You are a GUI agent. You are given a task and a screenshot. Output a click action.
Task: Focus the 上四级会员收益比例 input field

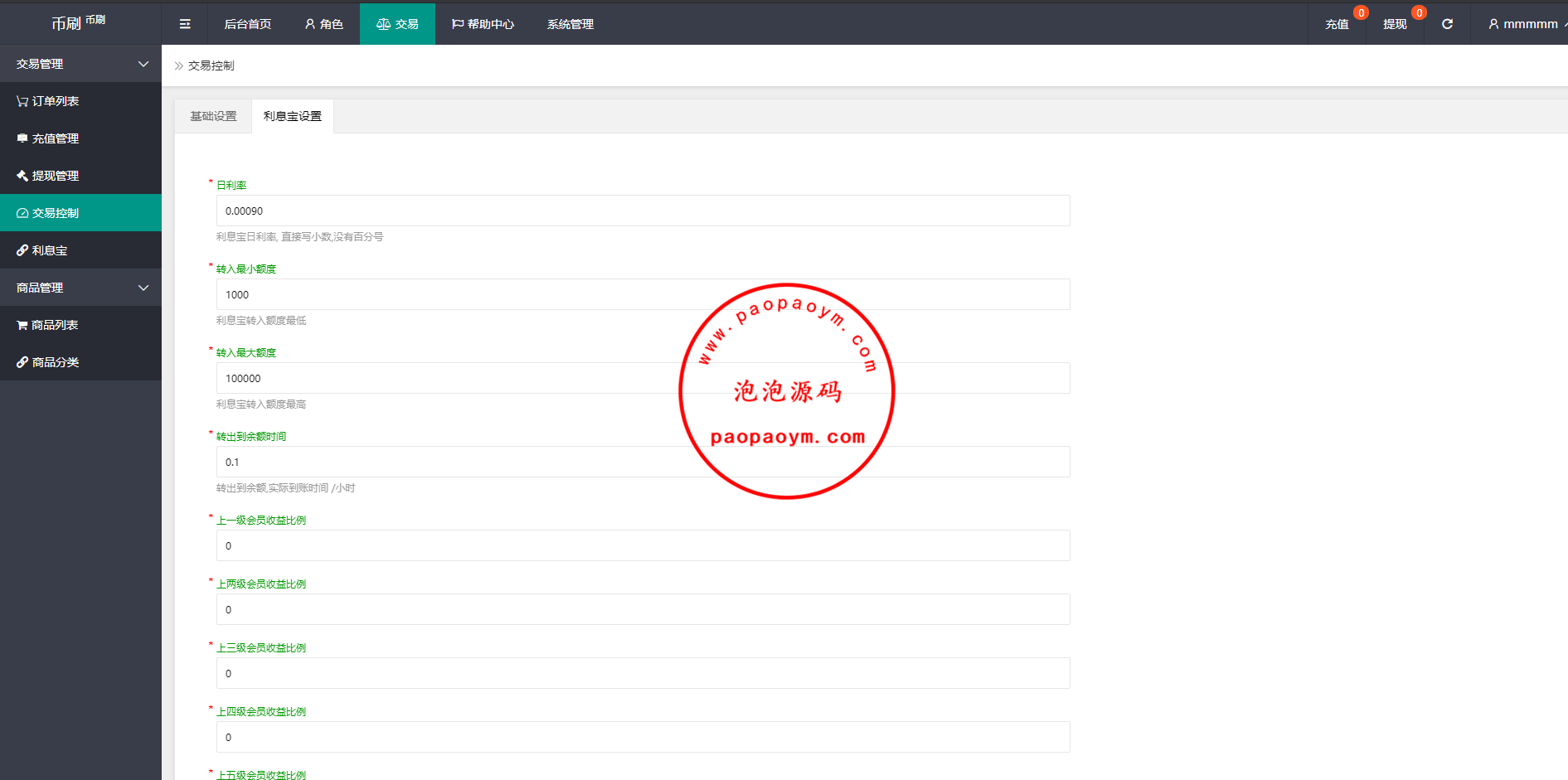point(643,737)
